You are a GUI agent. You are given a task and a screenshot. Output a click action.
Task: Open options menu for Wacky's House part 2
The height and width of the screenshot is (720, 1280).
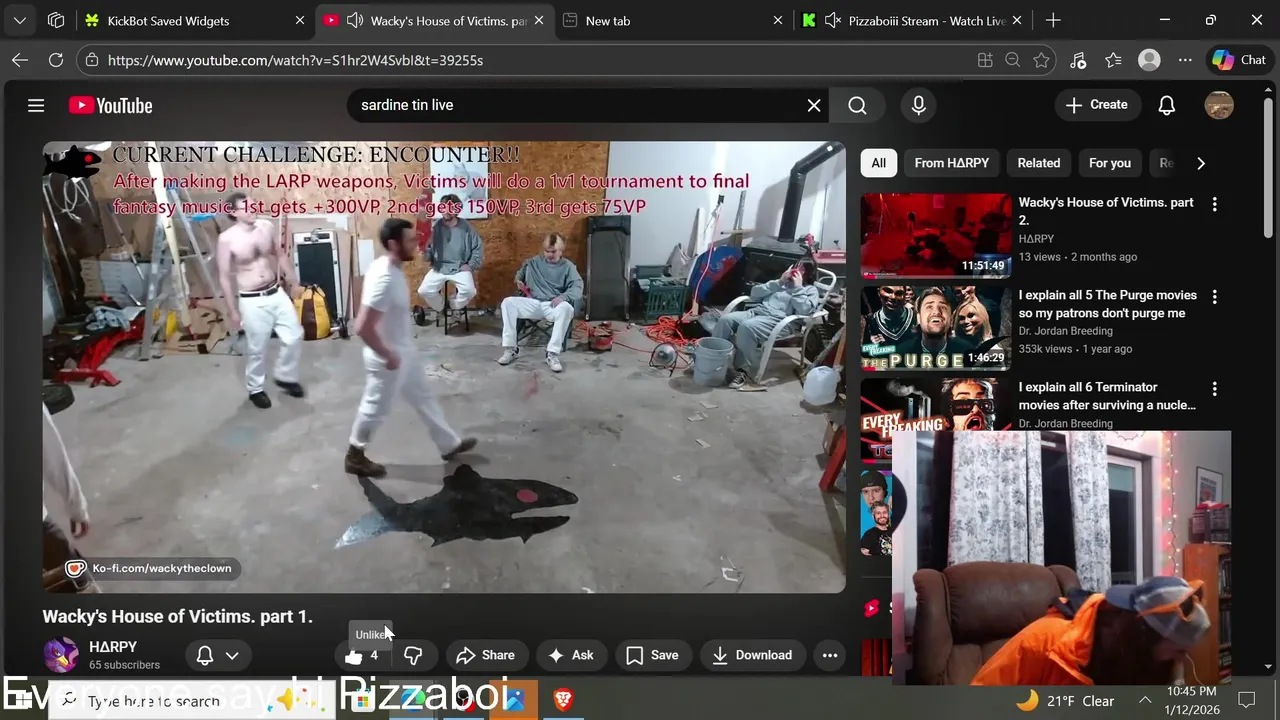tap(1214, 204)
